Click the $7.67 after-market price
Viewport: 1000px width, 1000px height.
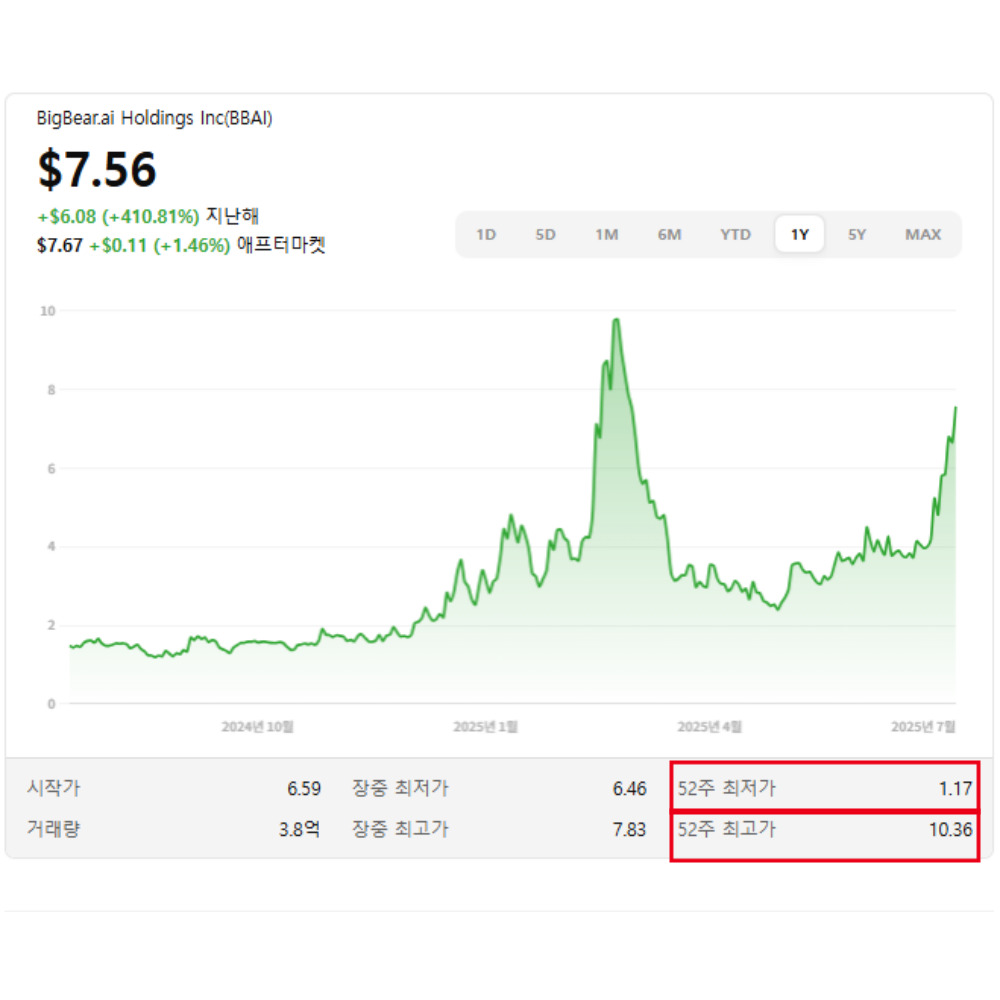pyautogui.click(x=60, y=246)
